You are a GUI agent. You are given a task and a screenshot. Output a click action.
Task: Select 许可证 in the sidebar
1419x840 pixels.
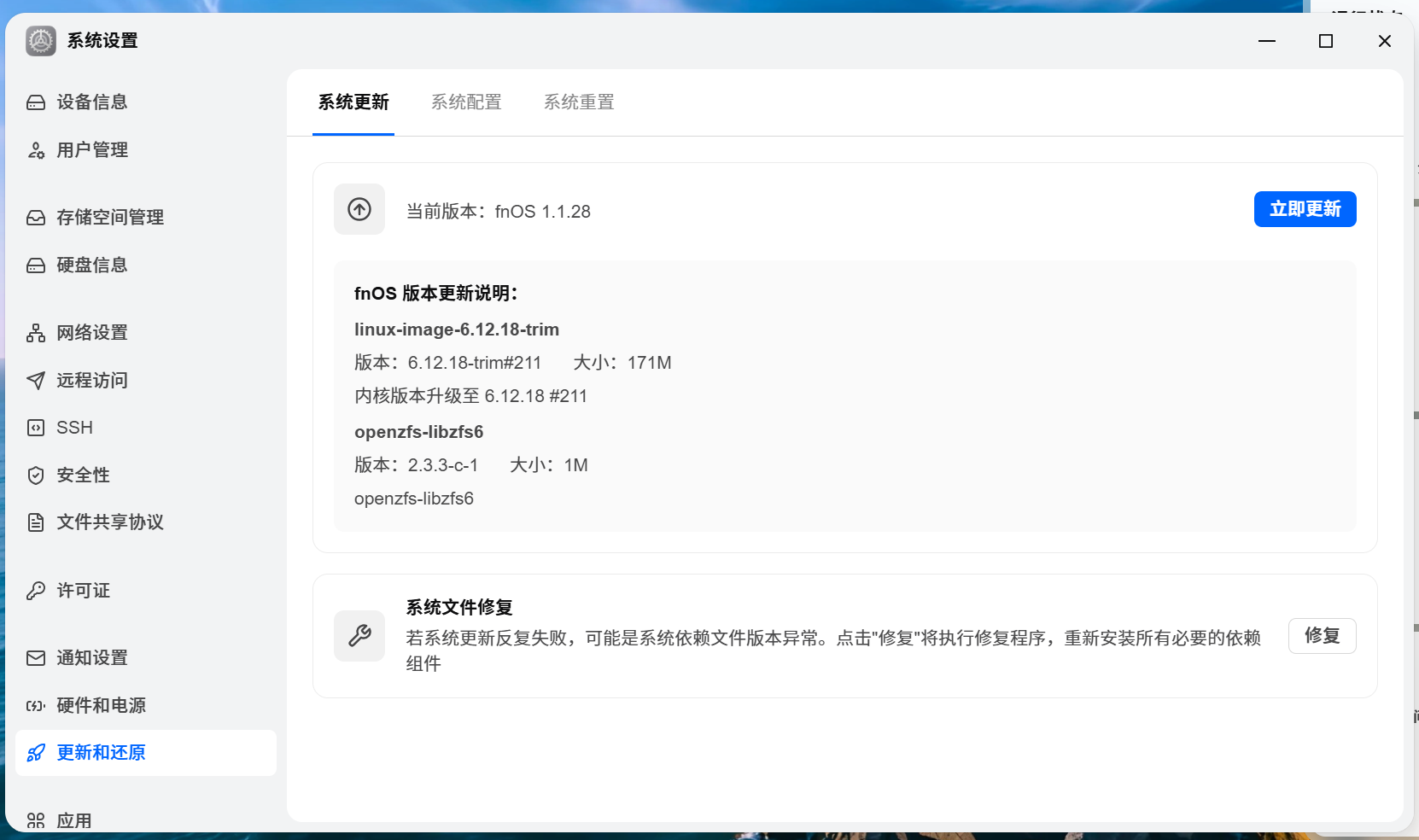(x=146, y=591)
